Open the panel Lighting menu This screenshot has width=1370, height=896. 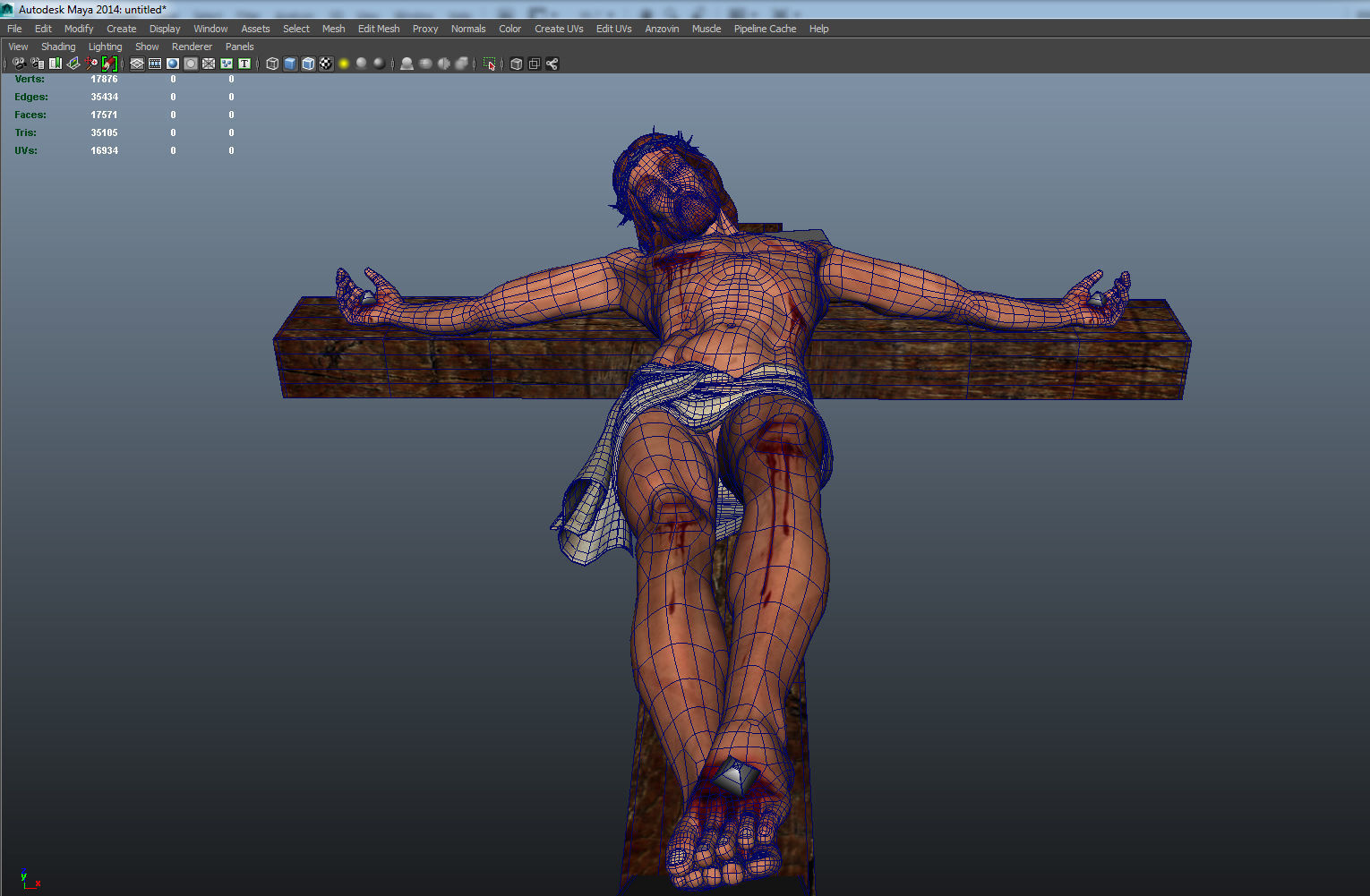click(x=105, y=47)
